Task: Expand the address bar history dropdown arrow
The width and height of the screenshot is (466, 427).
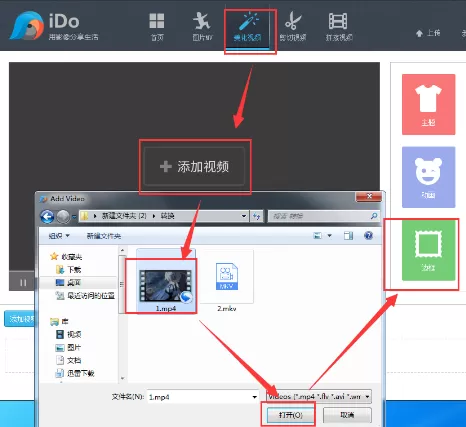Action: pos(244,216)
